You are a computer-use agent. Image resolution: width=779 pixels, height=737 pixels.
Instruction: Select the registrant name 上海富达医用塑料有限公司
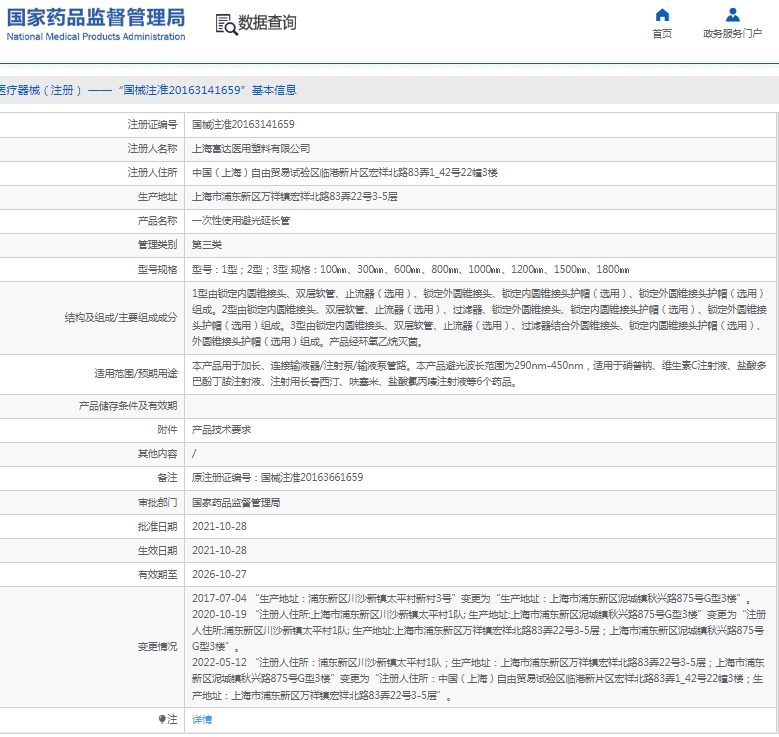(x=251, y=149)
